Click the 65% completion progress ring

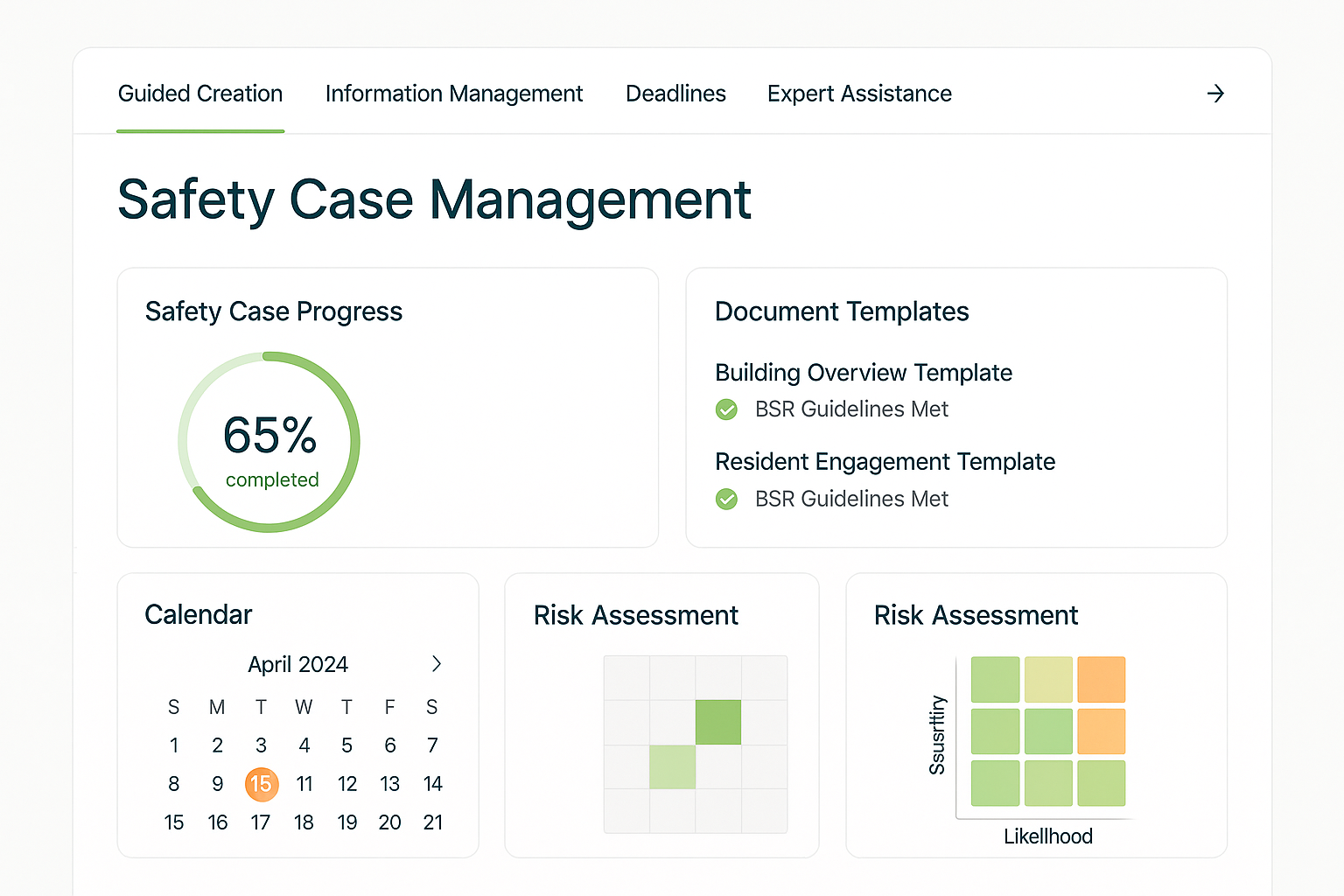[x=269, y=440]
